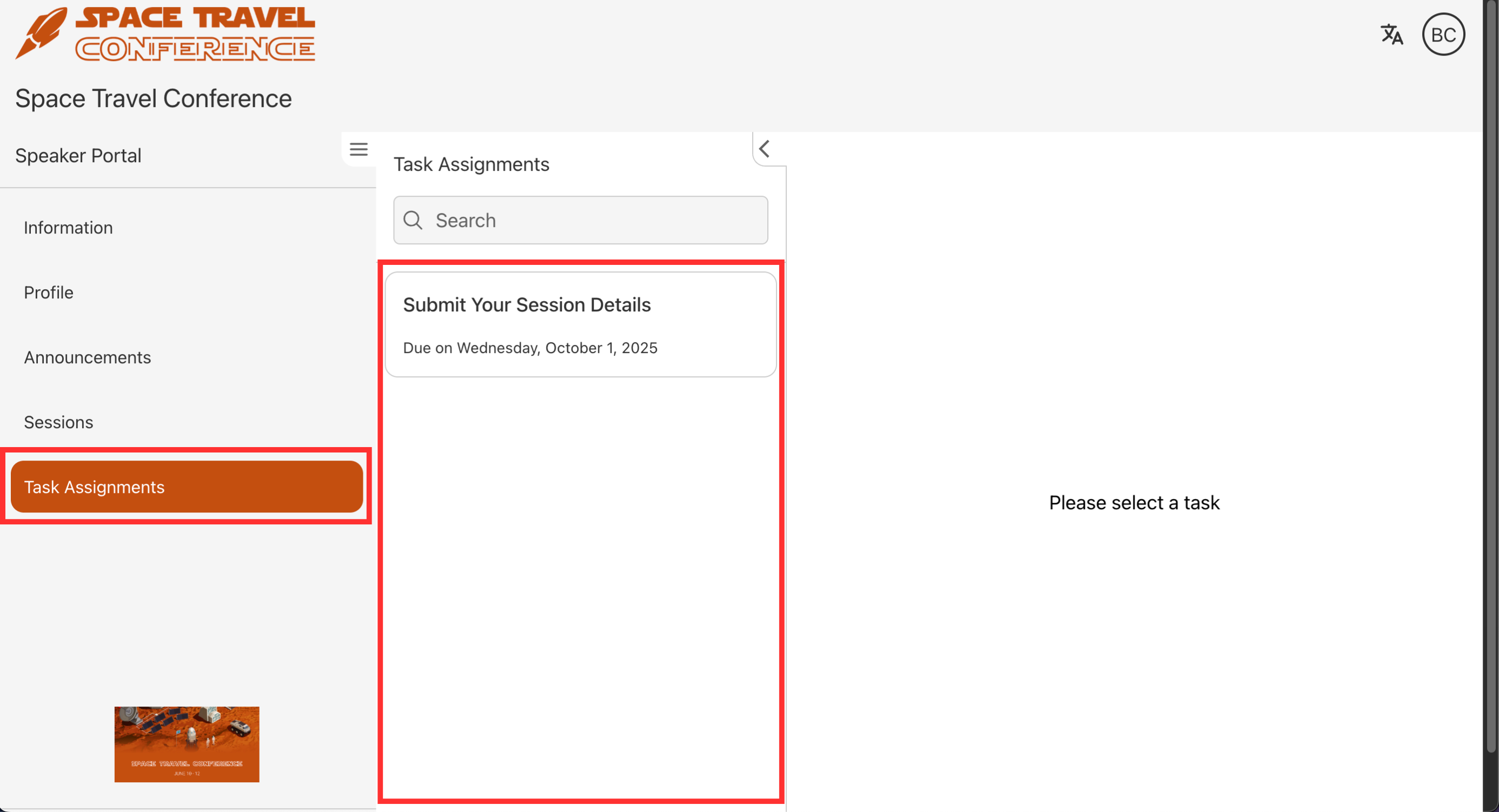
Task: Click the Space Travel Conference page title
Action: click(x=153, y=98)
